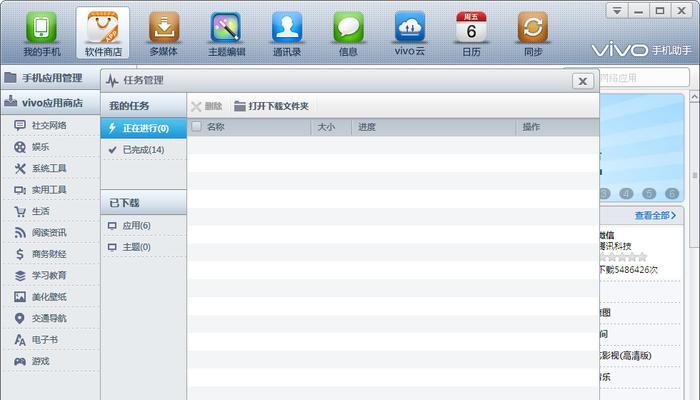The width and height of the screenshot is (700, 400).
Task: Open the 娱乐 category
Action: click(x=50, y=147)
